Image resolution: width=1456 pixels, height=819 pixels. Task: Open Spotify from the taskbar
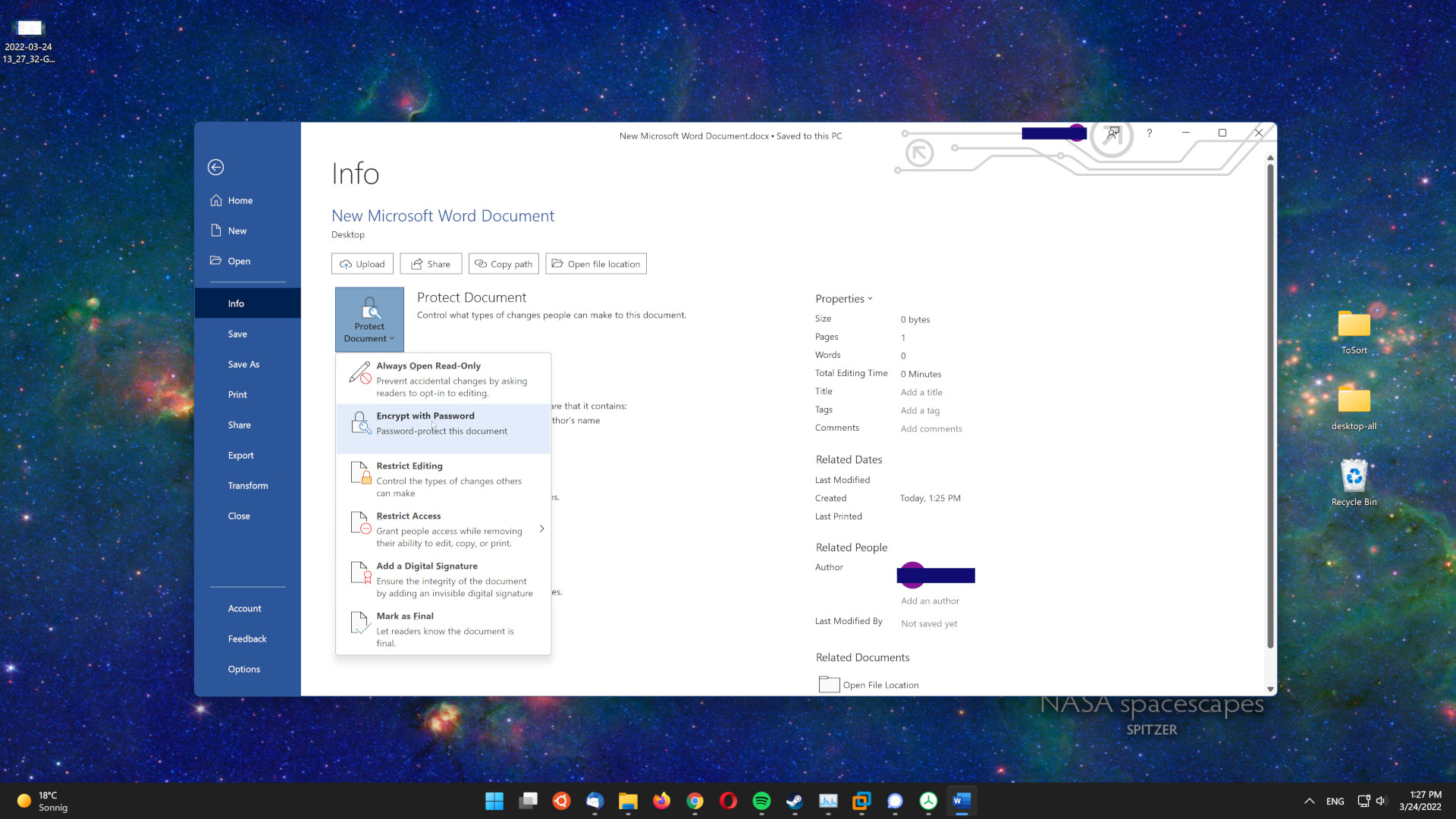coord(761,801)
